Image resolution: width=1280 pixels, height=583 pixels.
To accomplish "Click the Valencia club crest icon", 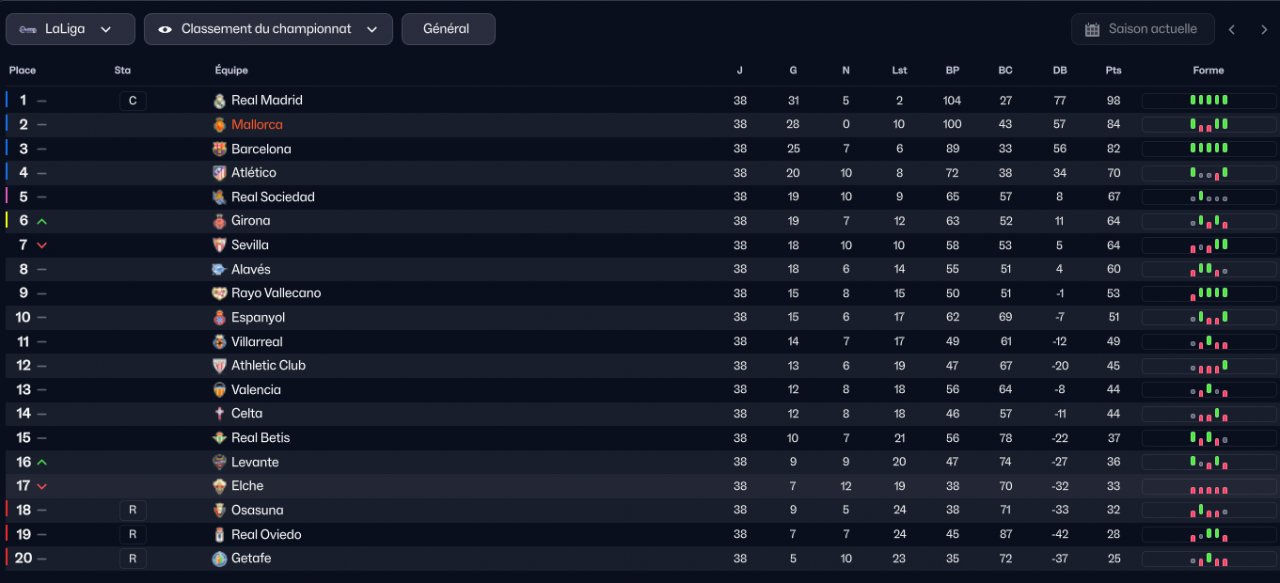I will pos(220,390).
